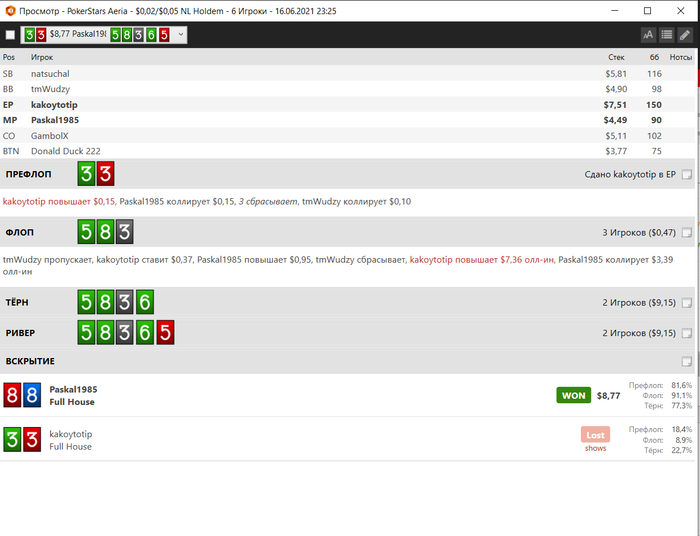The width and height of the screenshot is (700, 536).
Task: Toggle the note checkbox on РИВЕР row
Action: point(687,333)
